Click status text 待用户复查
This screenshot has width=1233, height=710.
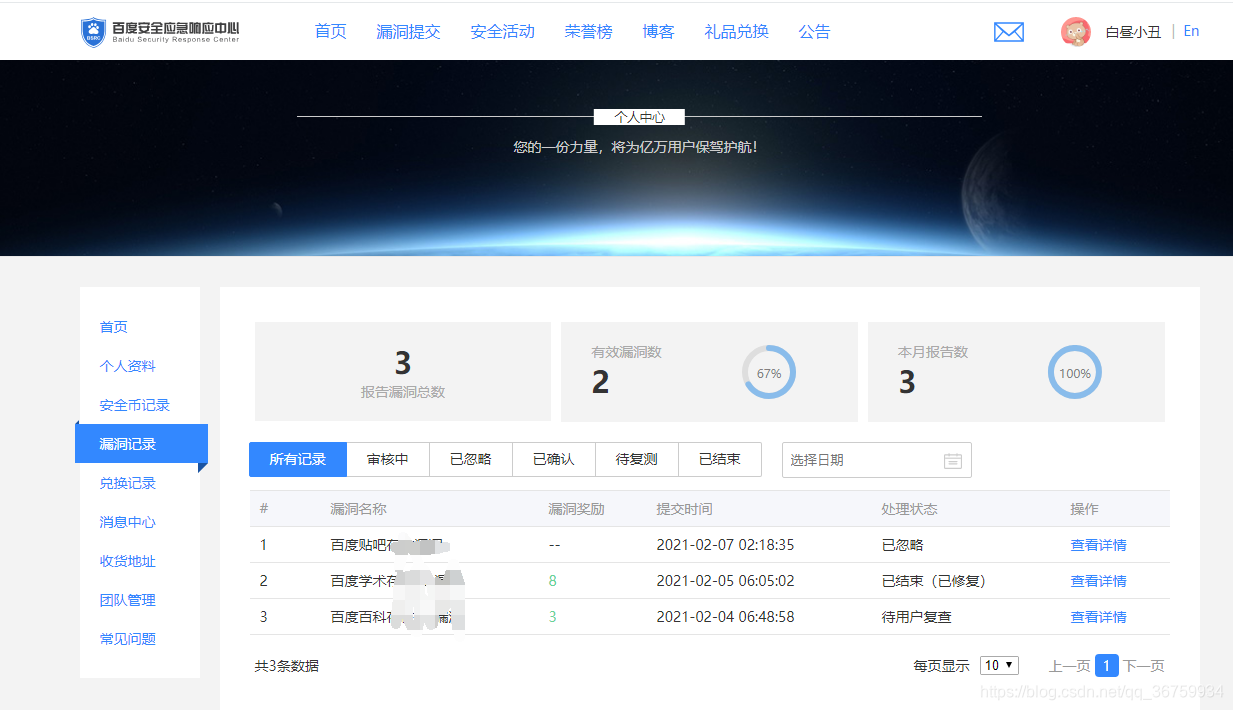[x=916, y=617]
